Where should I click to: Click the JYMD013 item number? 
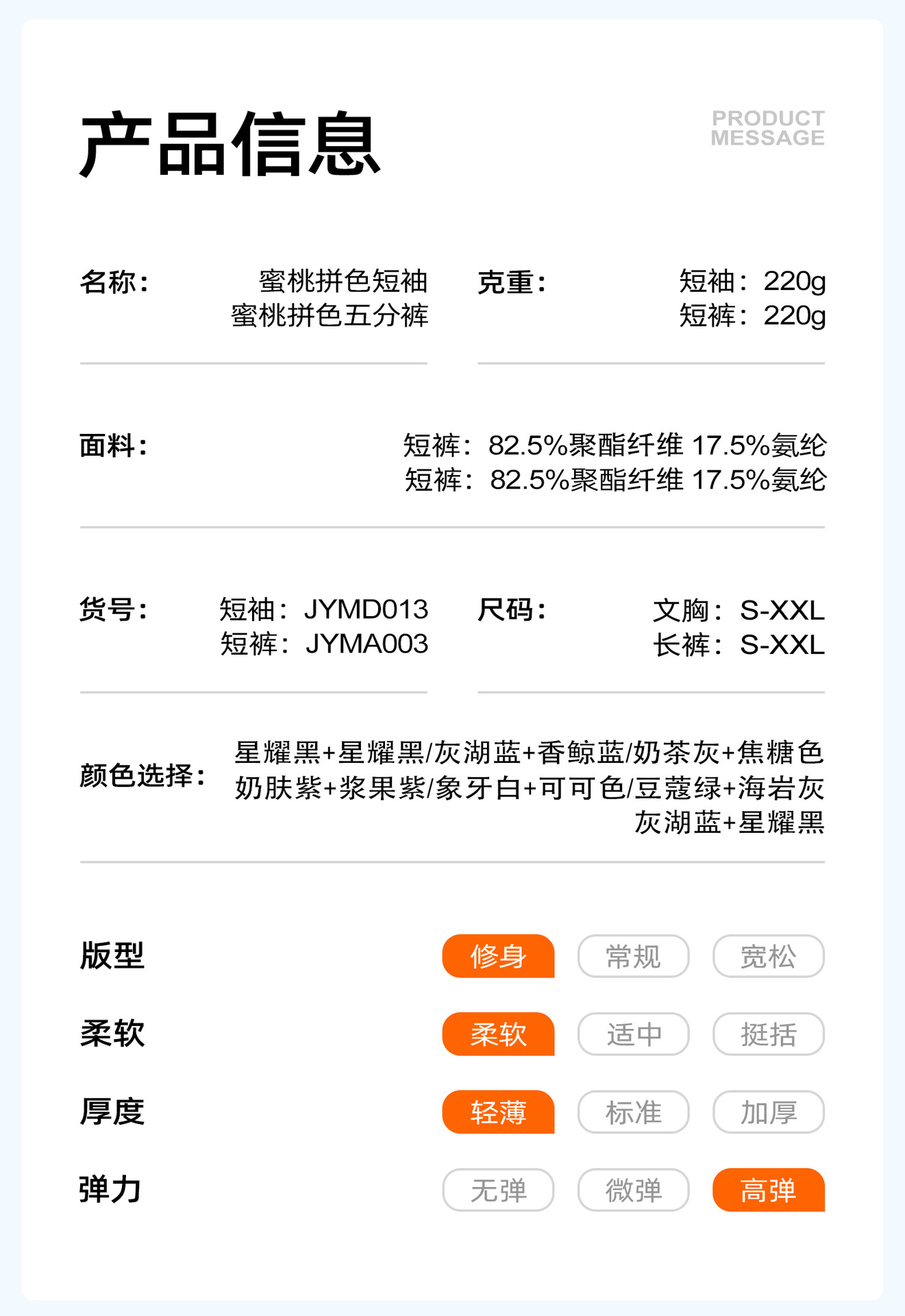[366, 609]
